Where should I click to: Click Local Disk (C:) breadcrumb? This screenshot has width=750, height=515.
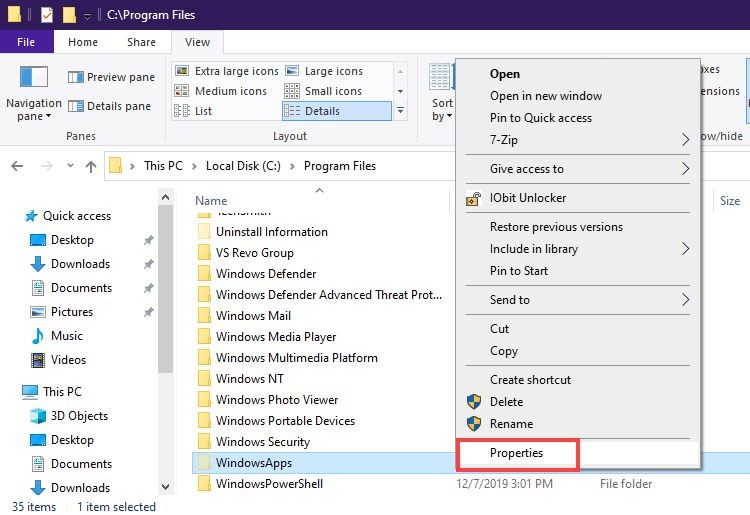(x=243, y=166)
